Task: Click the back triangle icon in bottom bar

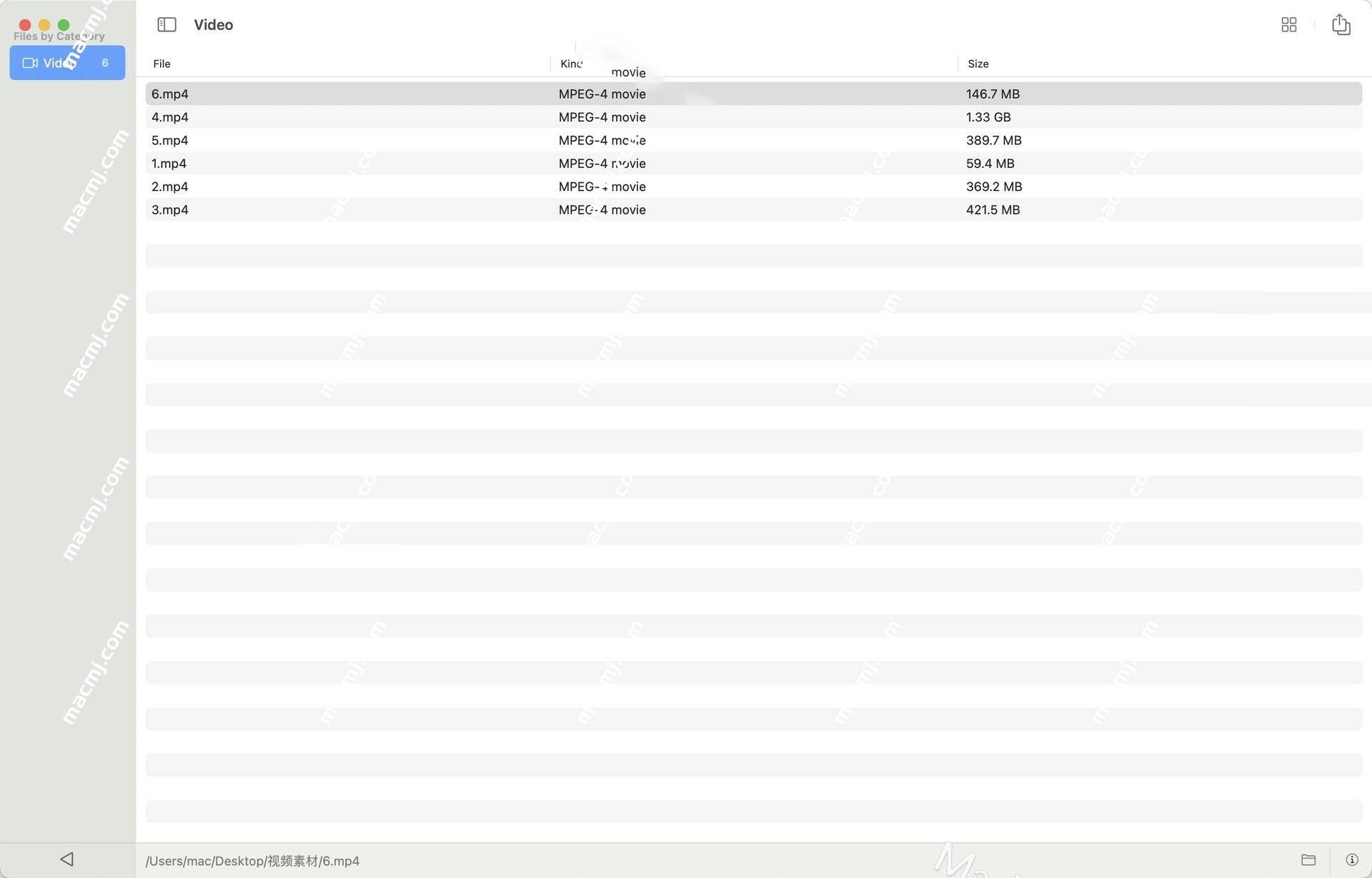Action: coord(66,859)
